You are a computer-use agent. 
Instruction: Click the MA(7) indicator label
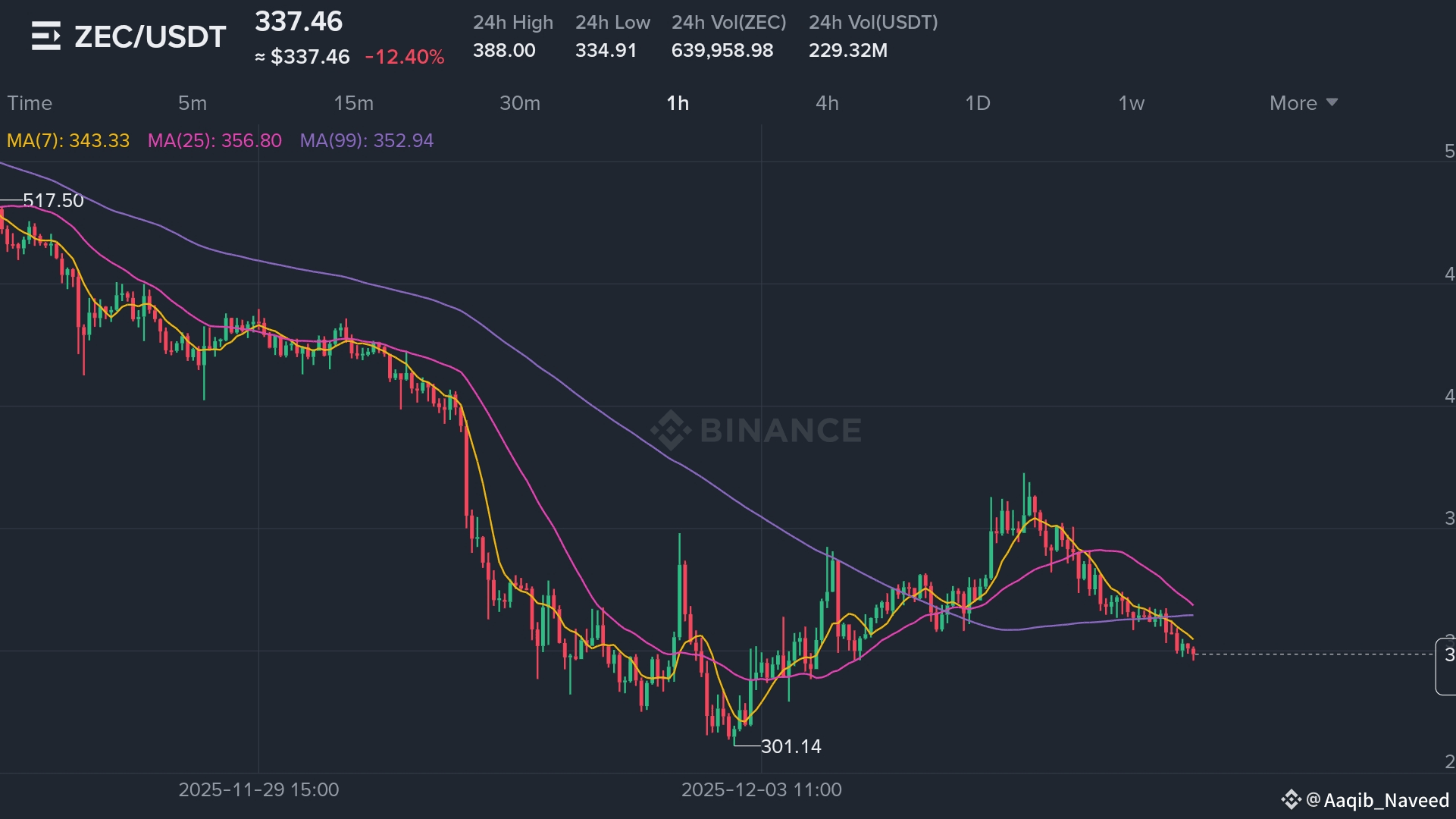pyautogui.click(x=68, y=141)
